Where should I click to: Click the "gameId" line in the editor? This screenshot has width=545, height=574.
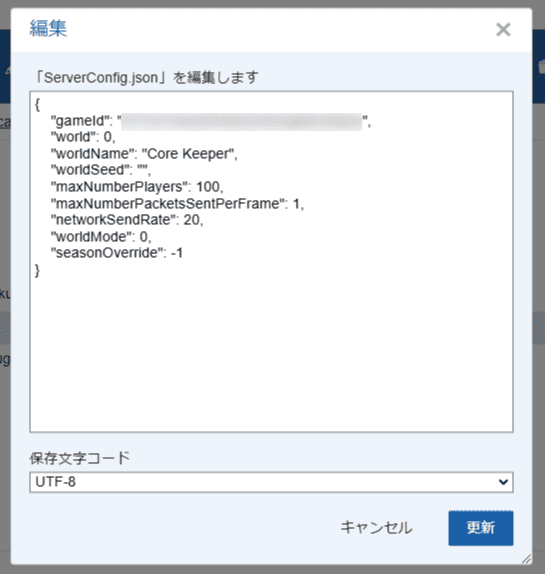210,121
